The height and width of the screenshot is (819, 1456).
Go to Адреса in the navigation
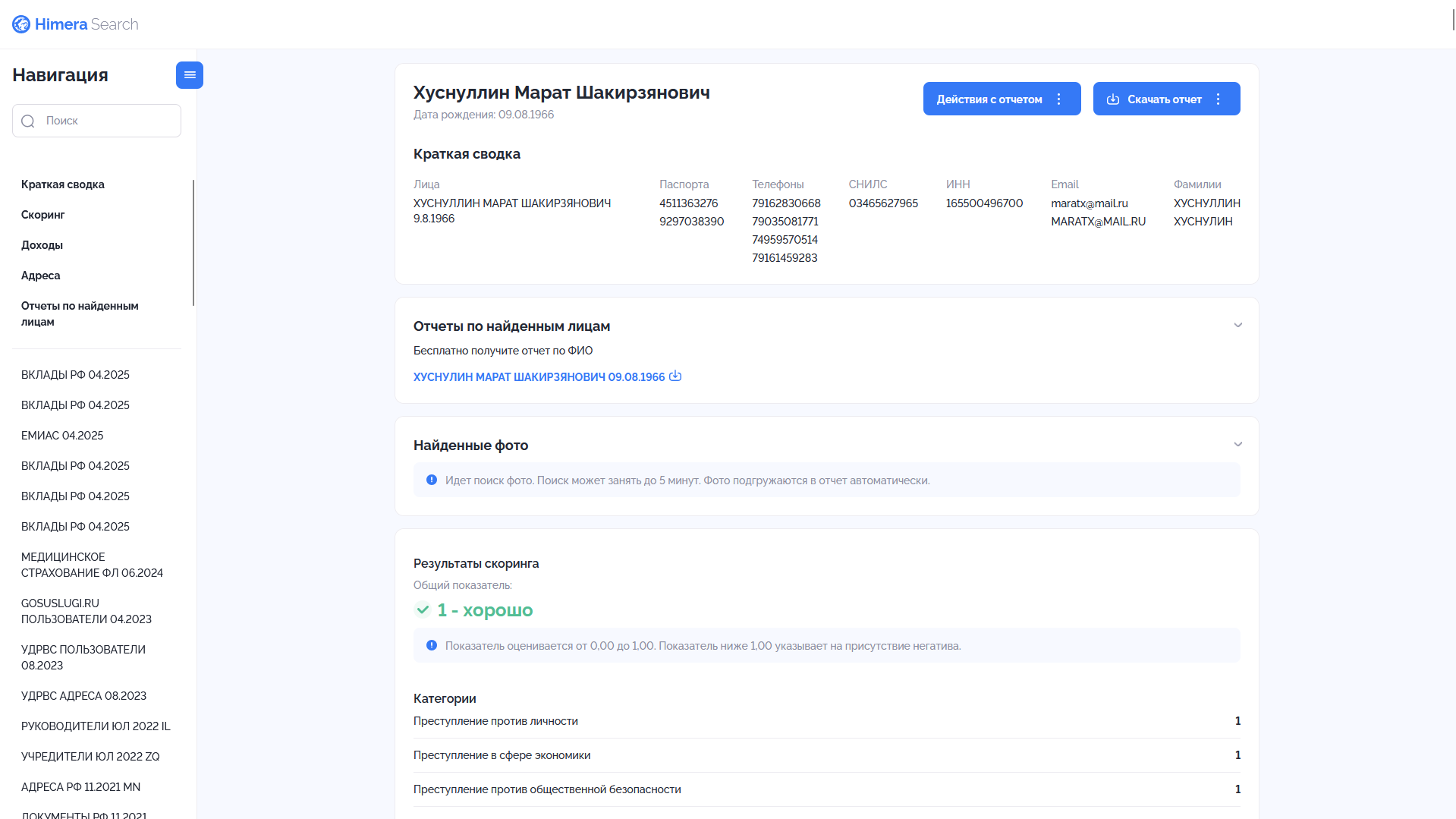point(41,276)
